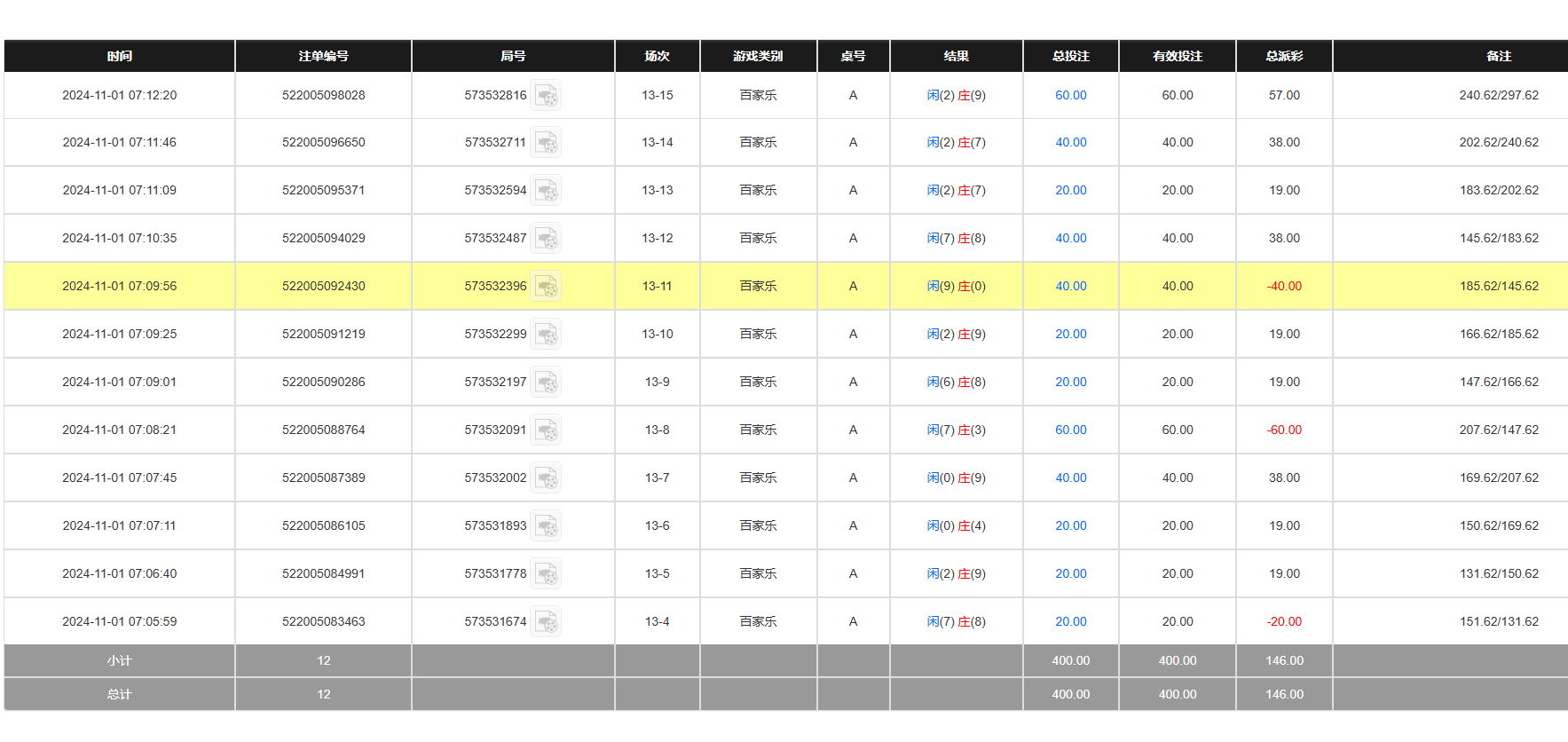
Task: Click the 注单编号 column header
Action: [323, 56]
